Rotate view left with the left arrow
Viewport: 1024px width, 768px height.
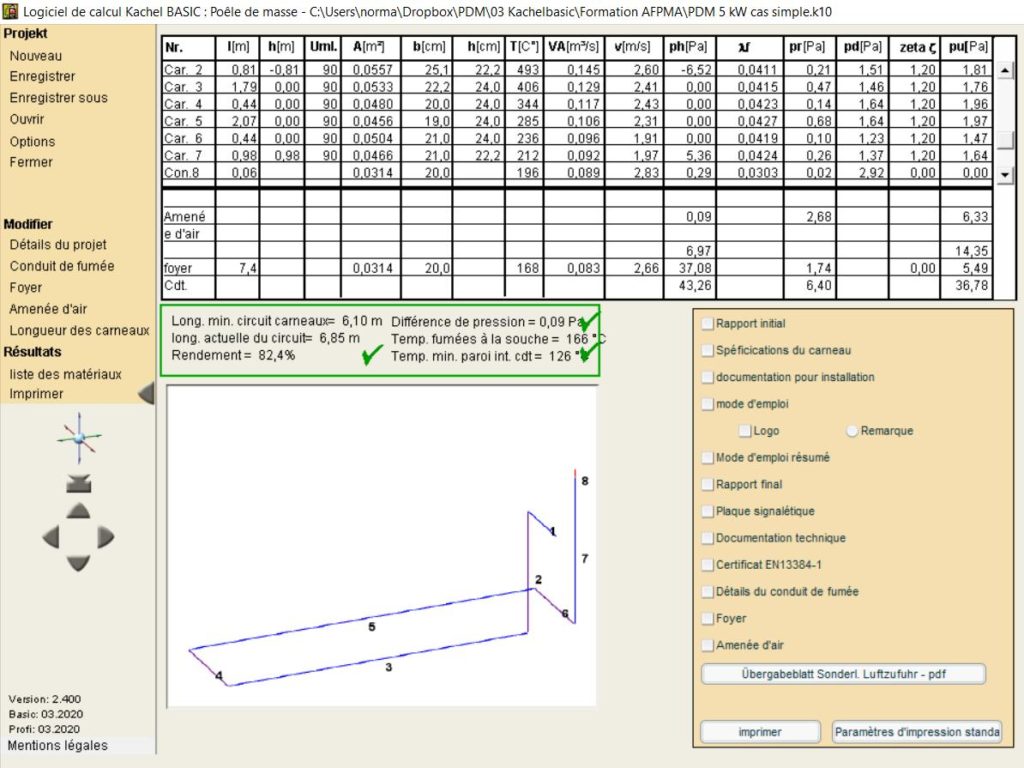51,537
